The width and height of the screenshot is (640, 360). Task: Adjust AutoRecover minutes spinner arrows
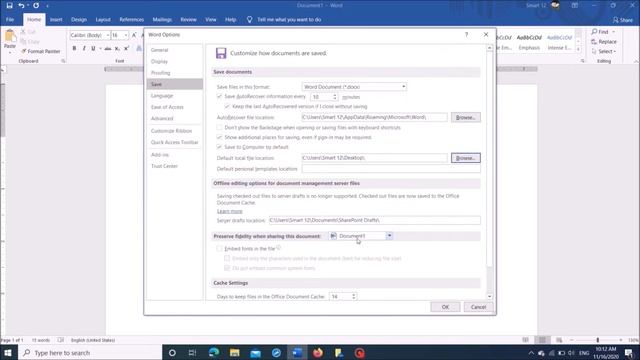335,97
